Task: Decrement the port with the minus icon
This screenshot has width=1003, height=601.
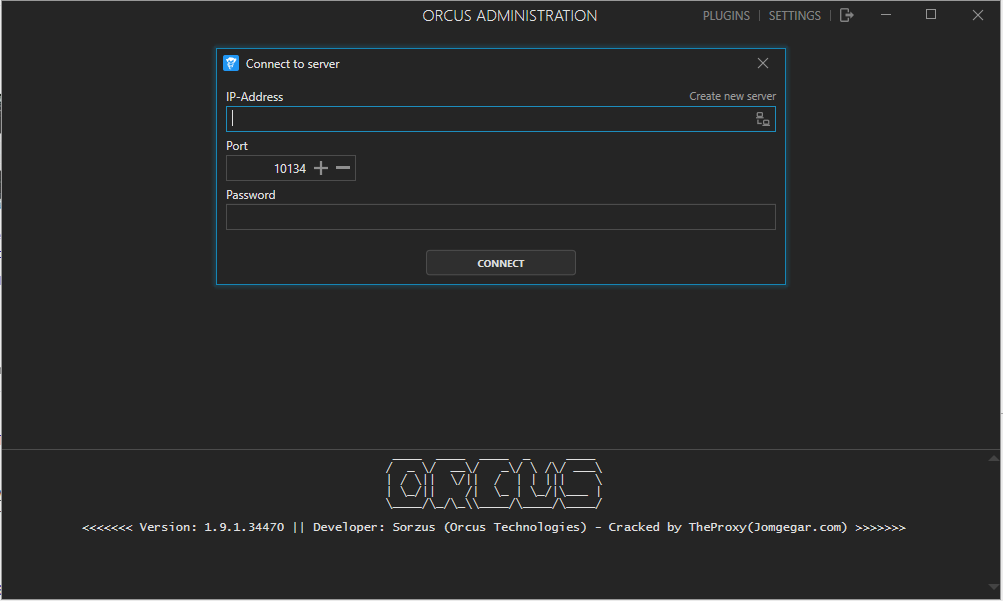Action: (x=341, y=167)
